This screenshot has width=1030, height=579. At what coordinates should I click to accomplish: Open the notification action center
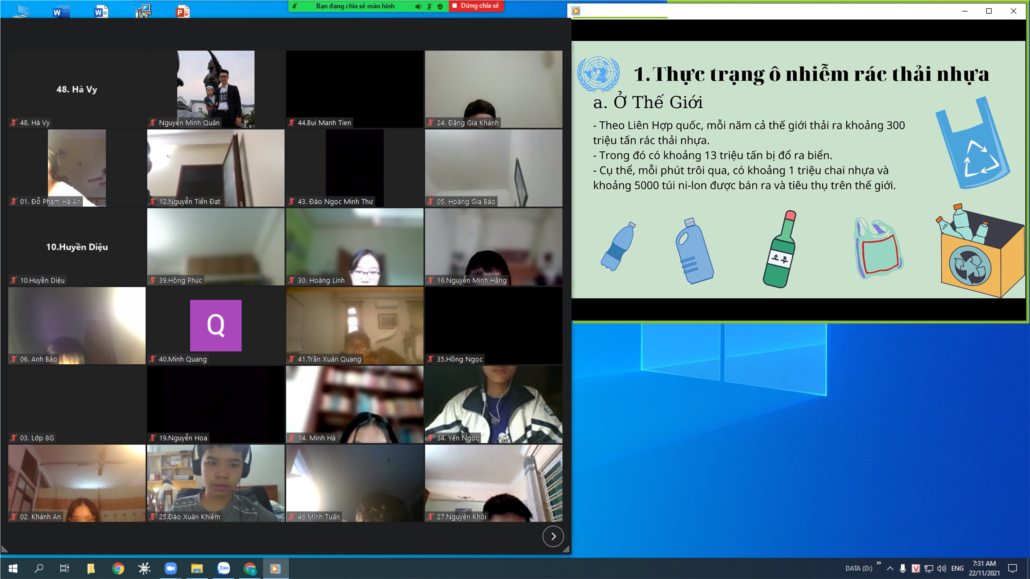click(1012, 568)
